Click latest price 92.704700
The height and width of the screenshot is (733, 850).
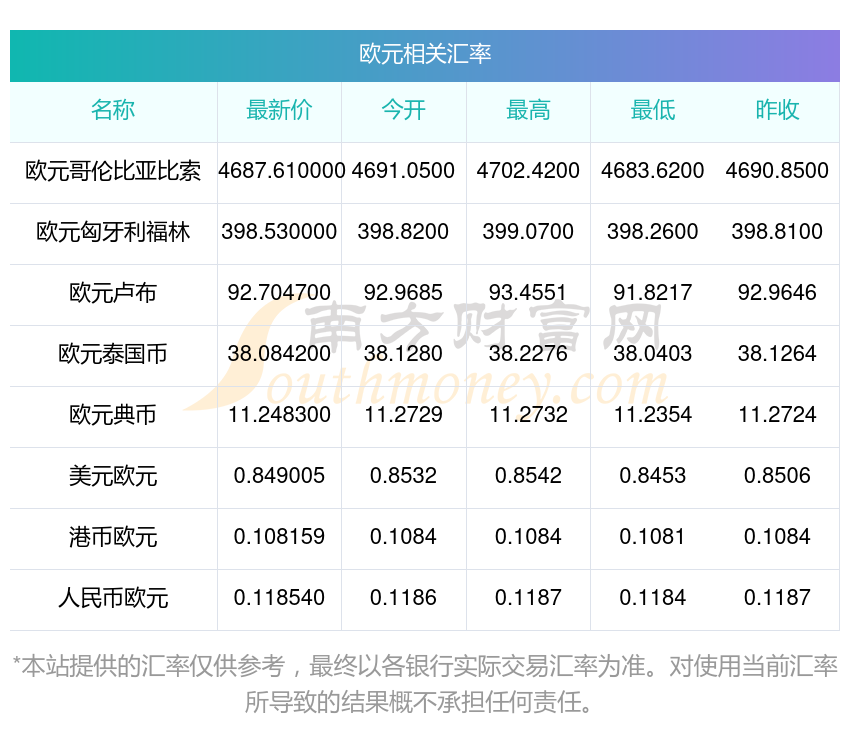tap(279, 293)
